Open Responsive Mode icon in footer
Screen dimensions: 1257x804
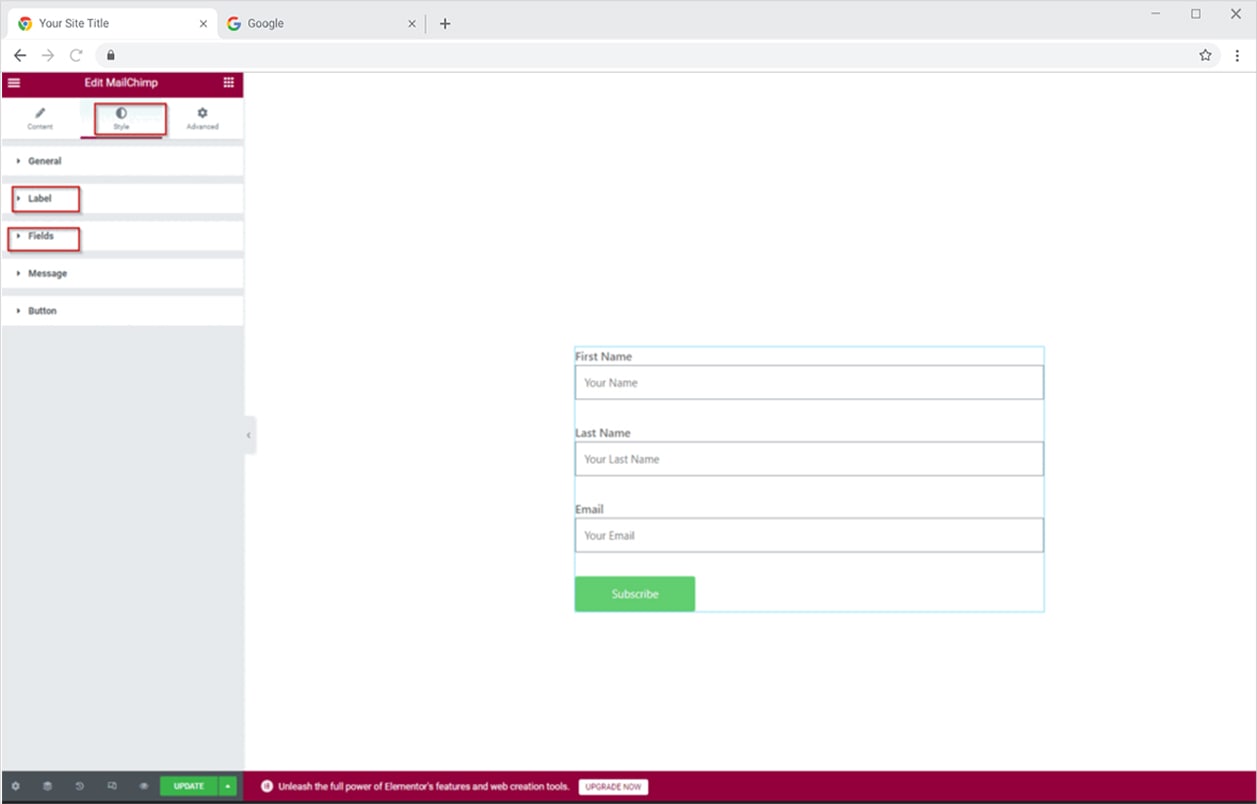click(112, 786)
